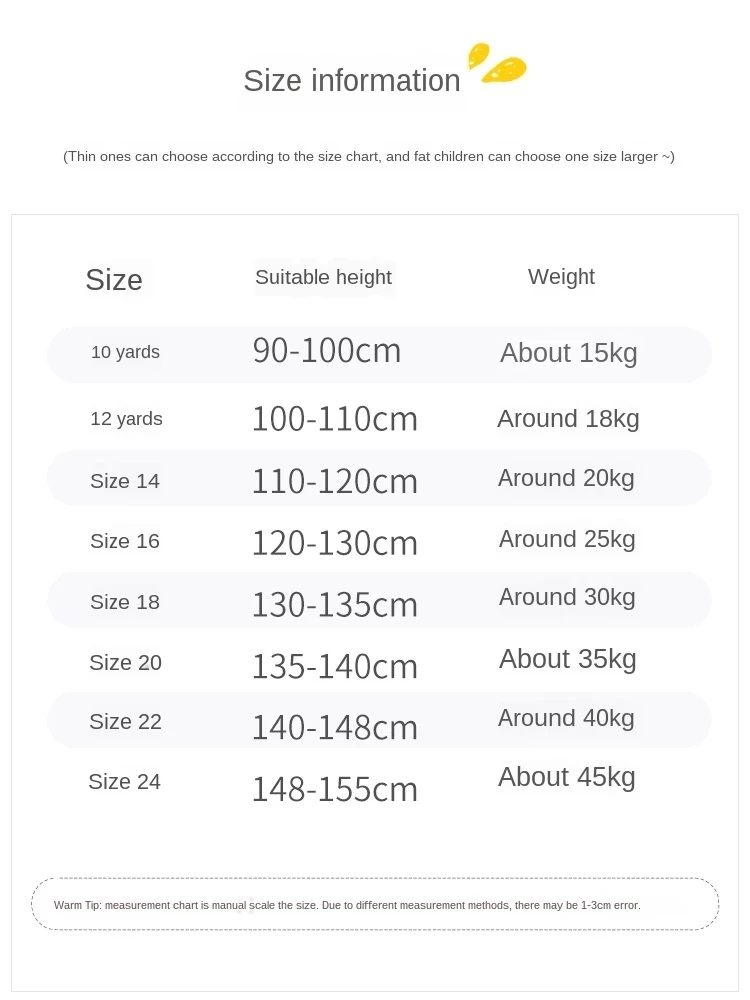Click the "Size" column header
750x1000 pixels.
114,280
